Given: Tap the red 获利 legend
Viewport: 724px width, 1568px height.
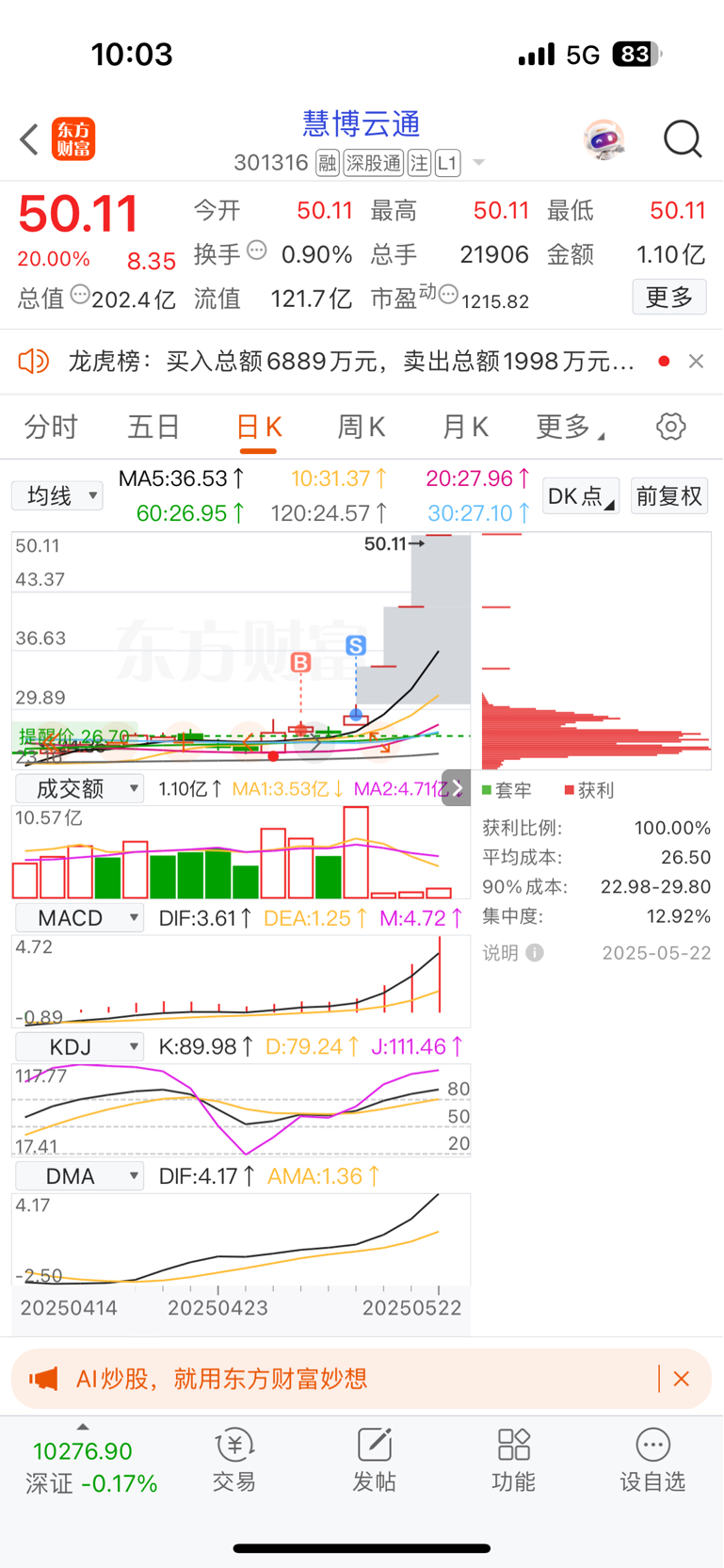Looking at the screenshot, I should click(589, 790).
